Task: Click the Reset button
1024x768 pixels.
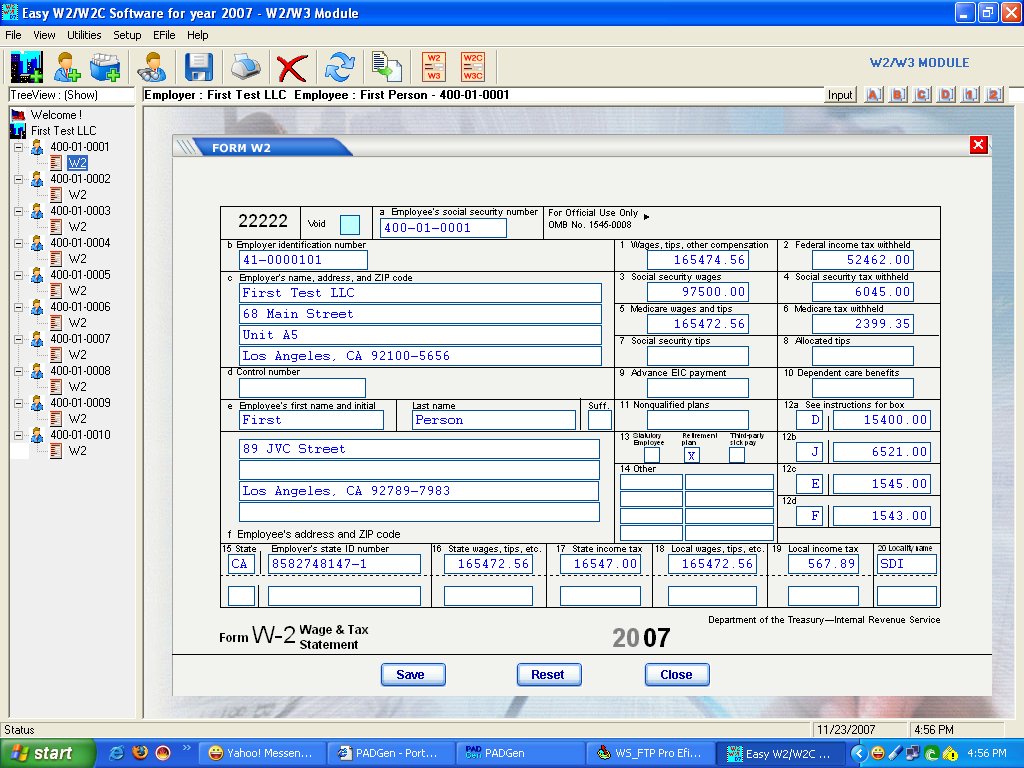Action: click(x=547, y=675)
